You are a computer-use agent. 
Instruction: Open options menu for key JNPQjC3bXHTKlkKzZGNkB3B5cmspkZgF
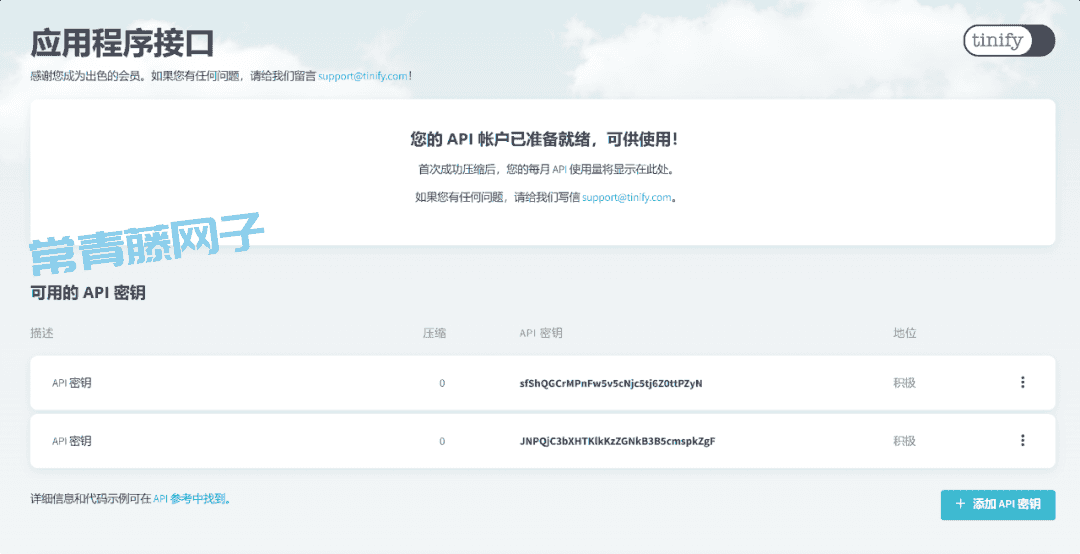[x=1022, y=440]
